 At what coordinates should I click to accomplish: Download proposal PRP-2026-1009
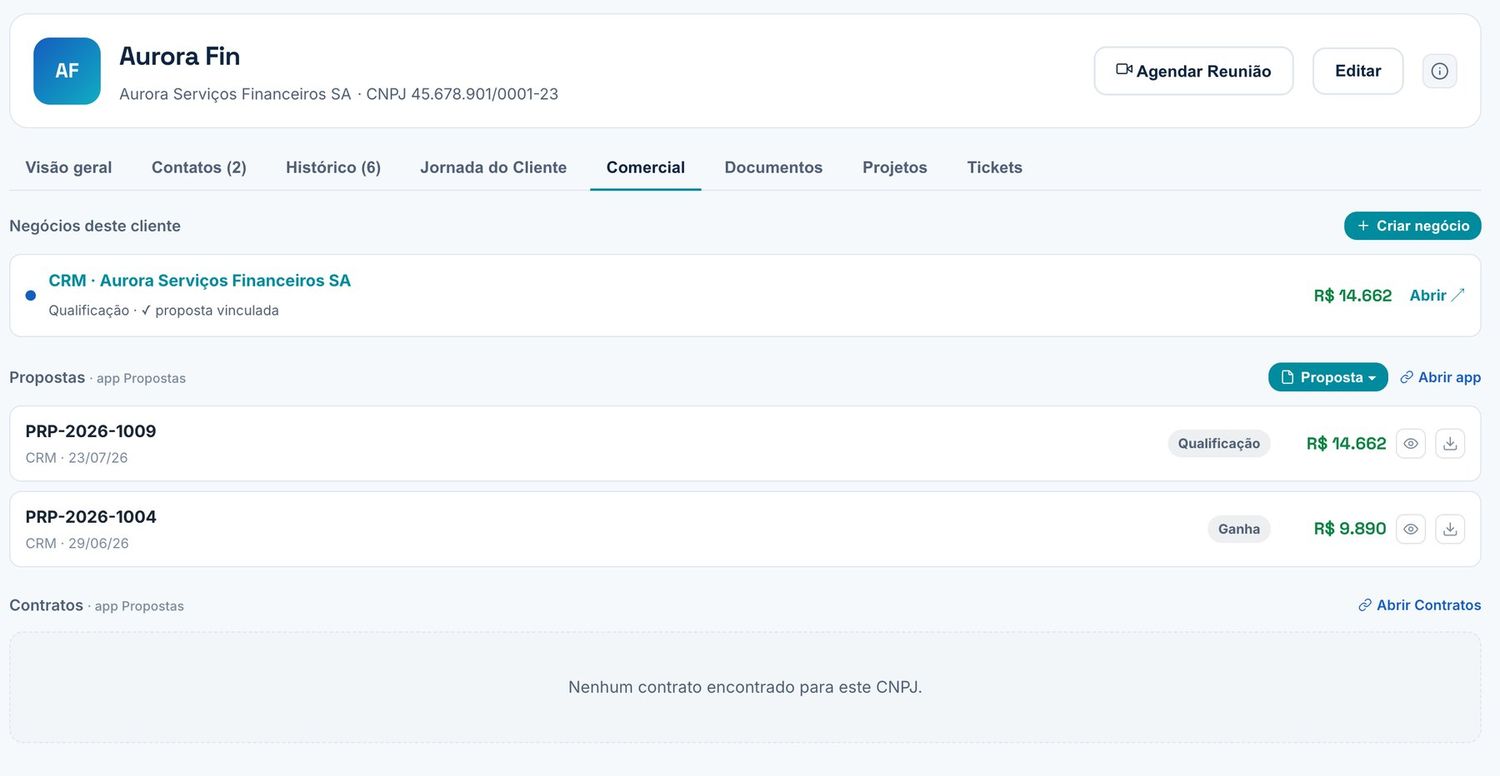click(1450, 444)
